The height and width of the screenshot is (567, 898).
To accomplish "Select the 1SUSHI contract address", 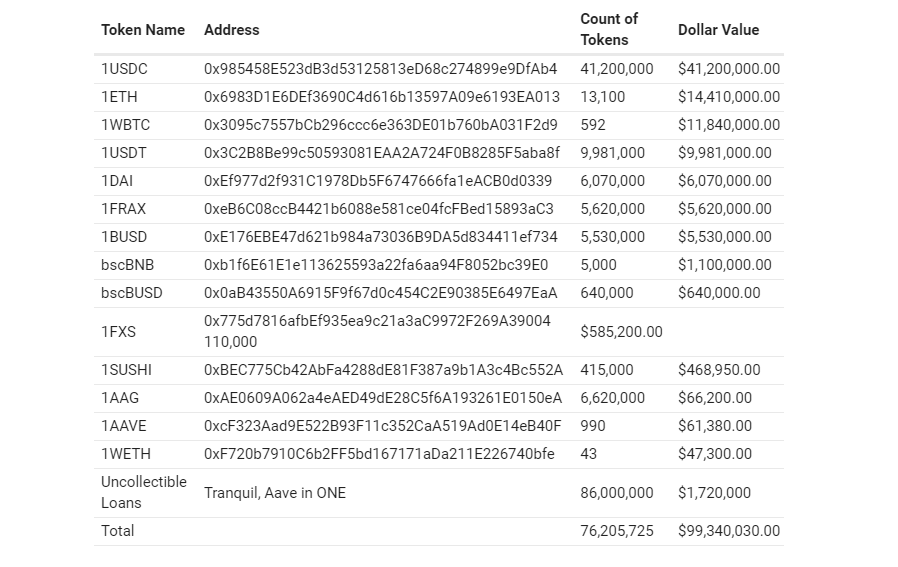I will click(383, 369).
